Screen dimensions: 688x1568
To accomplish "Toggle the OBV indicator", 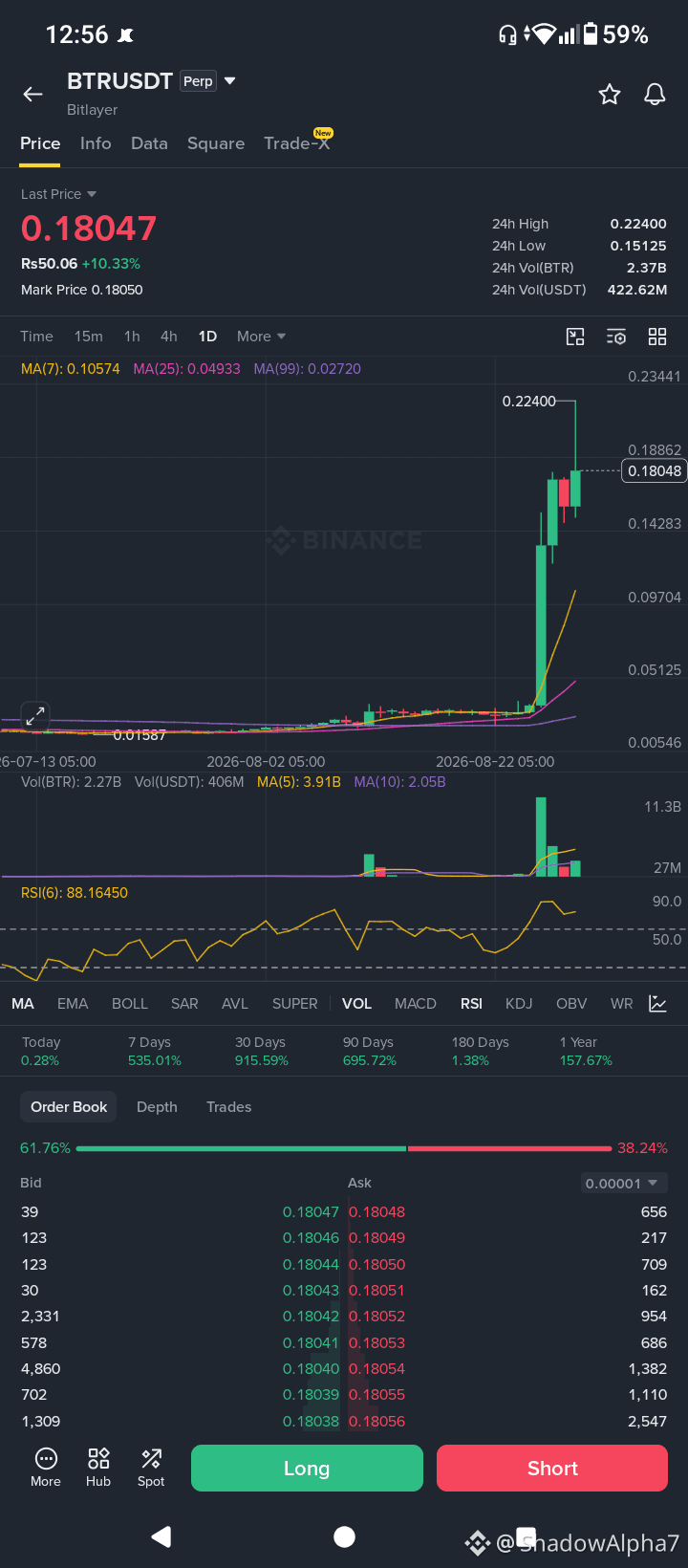I will tap(571, 1004).
